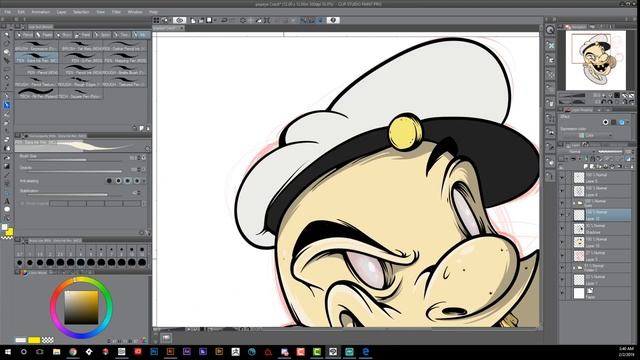The height and width of the screenshot is (360, 640).
Task: Toggle visibility of Shadows layer
Action: (562, 228)
